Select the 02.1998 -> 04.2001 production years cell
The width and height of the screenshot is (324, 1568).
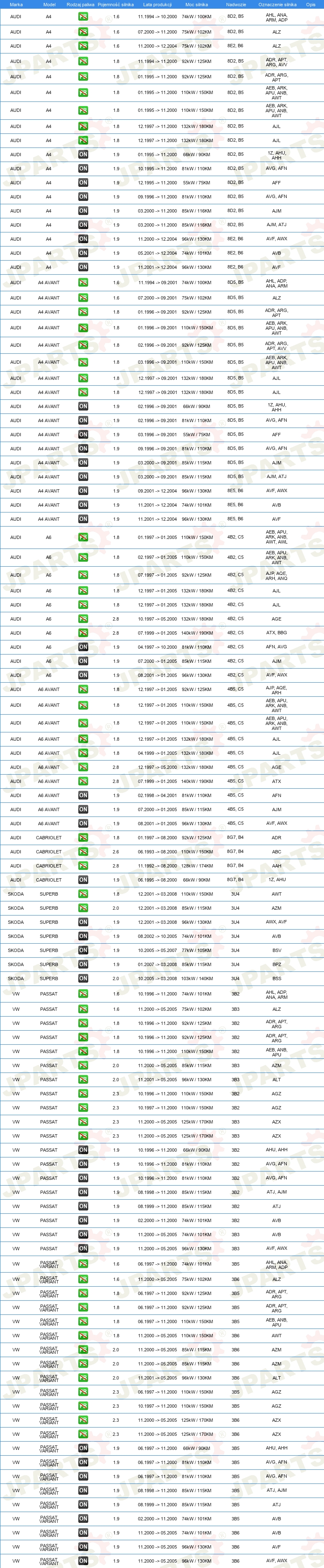coord(157,795)
